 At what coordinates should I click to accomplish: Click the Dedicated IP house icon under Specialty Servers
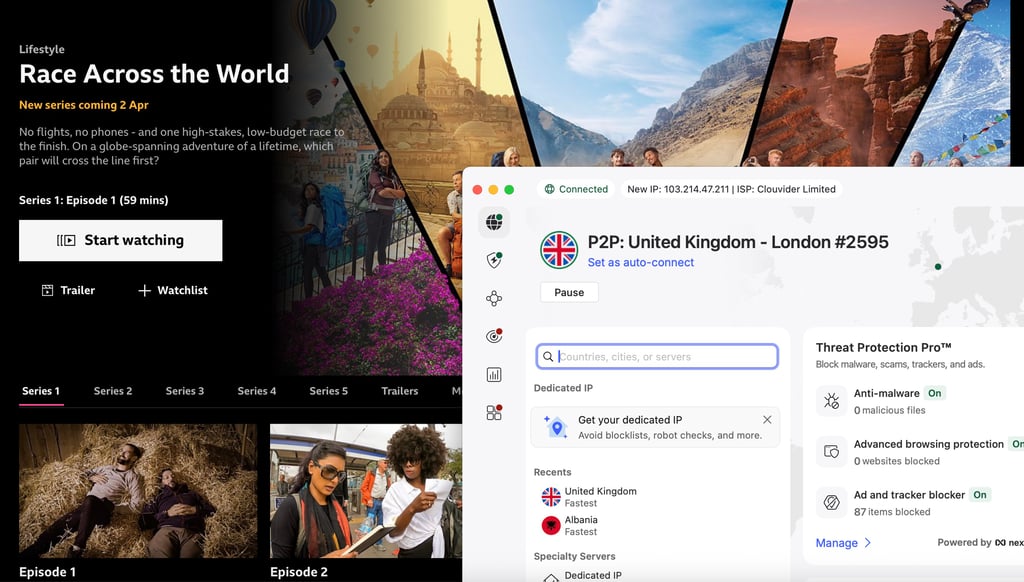551,578
